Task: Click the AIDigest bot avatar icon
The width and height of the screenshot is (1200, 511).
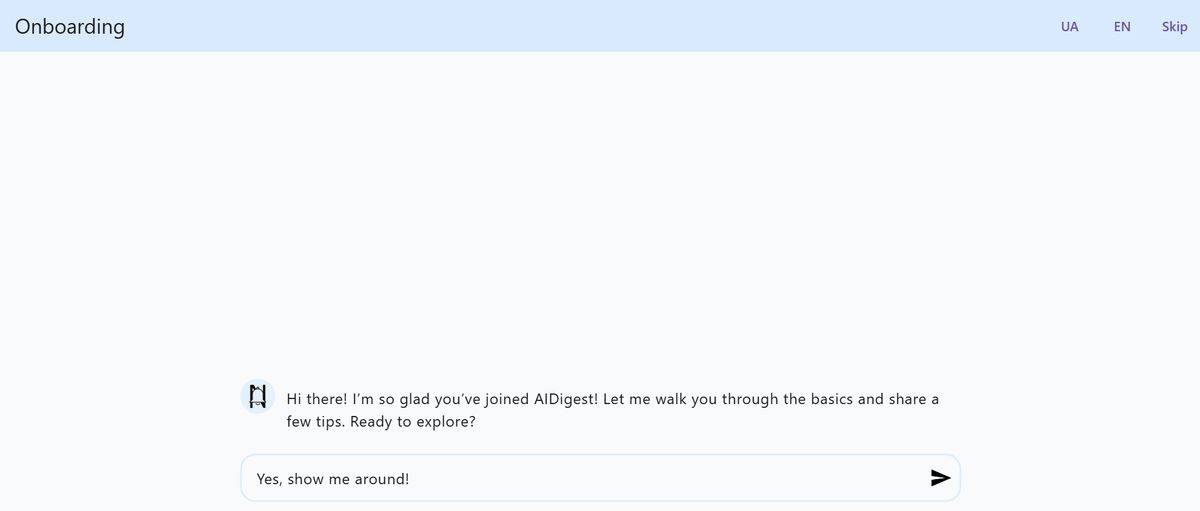Action: [x=257, y=396]
